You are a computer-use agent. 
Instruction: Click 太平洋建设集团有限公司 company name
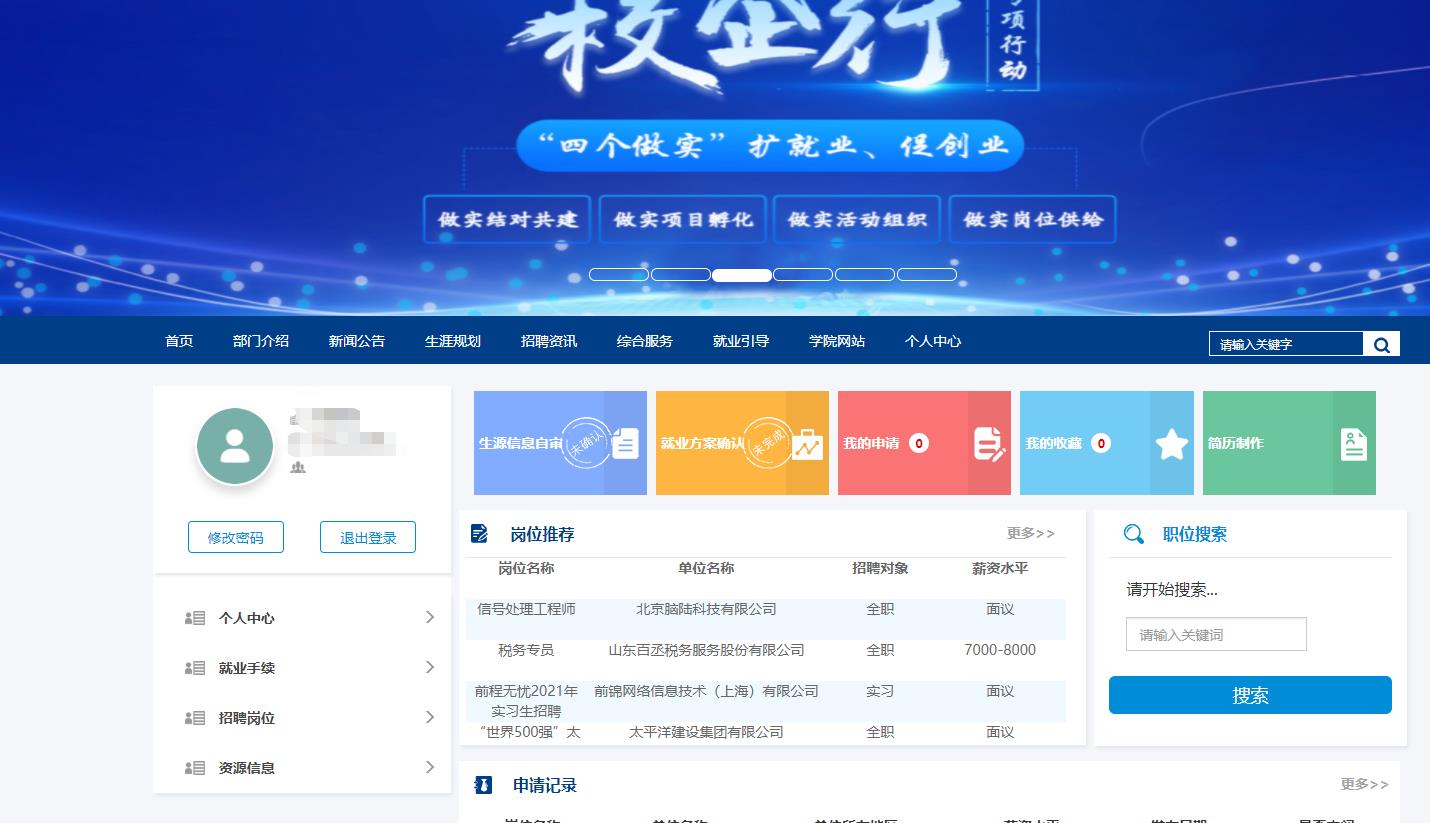[x=706, y=732]
